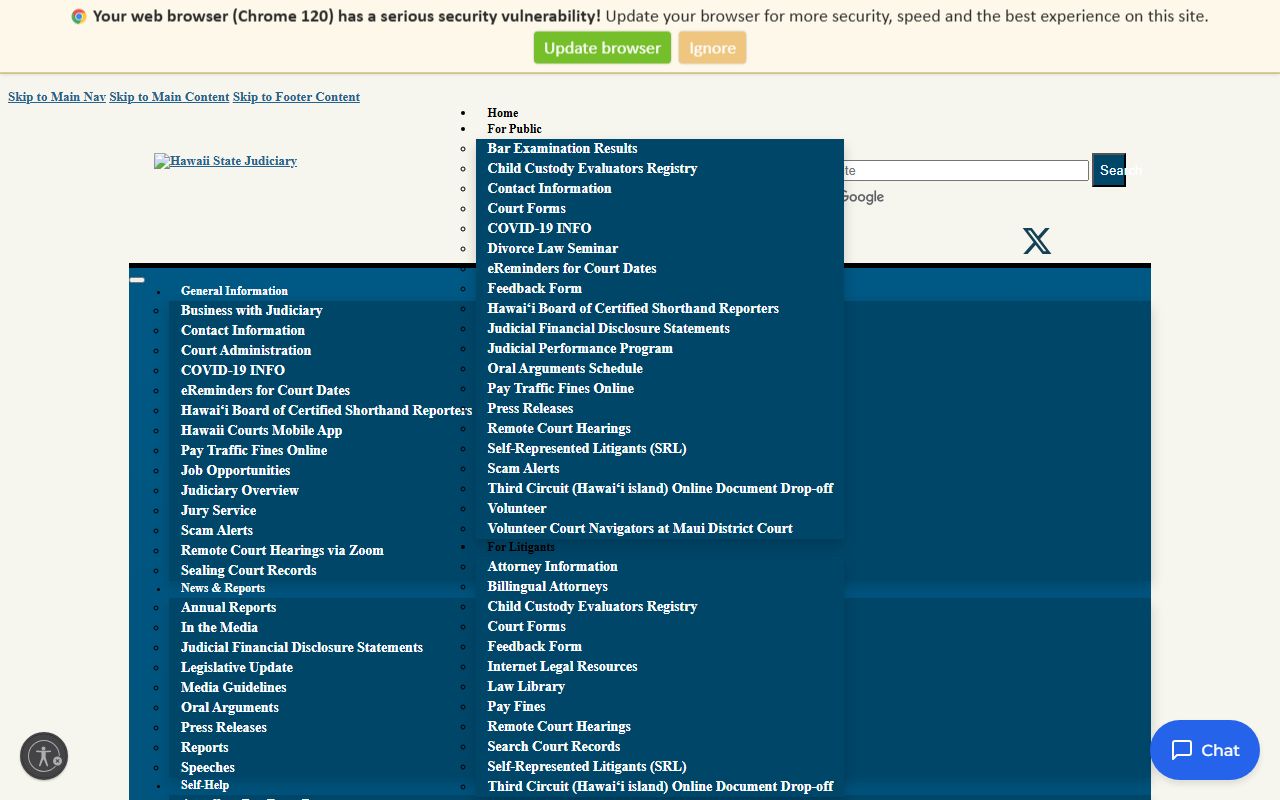
Task: Open the Jury Service link
Action: click(x=218, y=510)
